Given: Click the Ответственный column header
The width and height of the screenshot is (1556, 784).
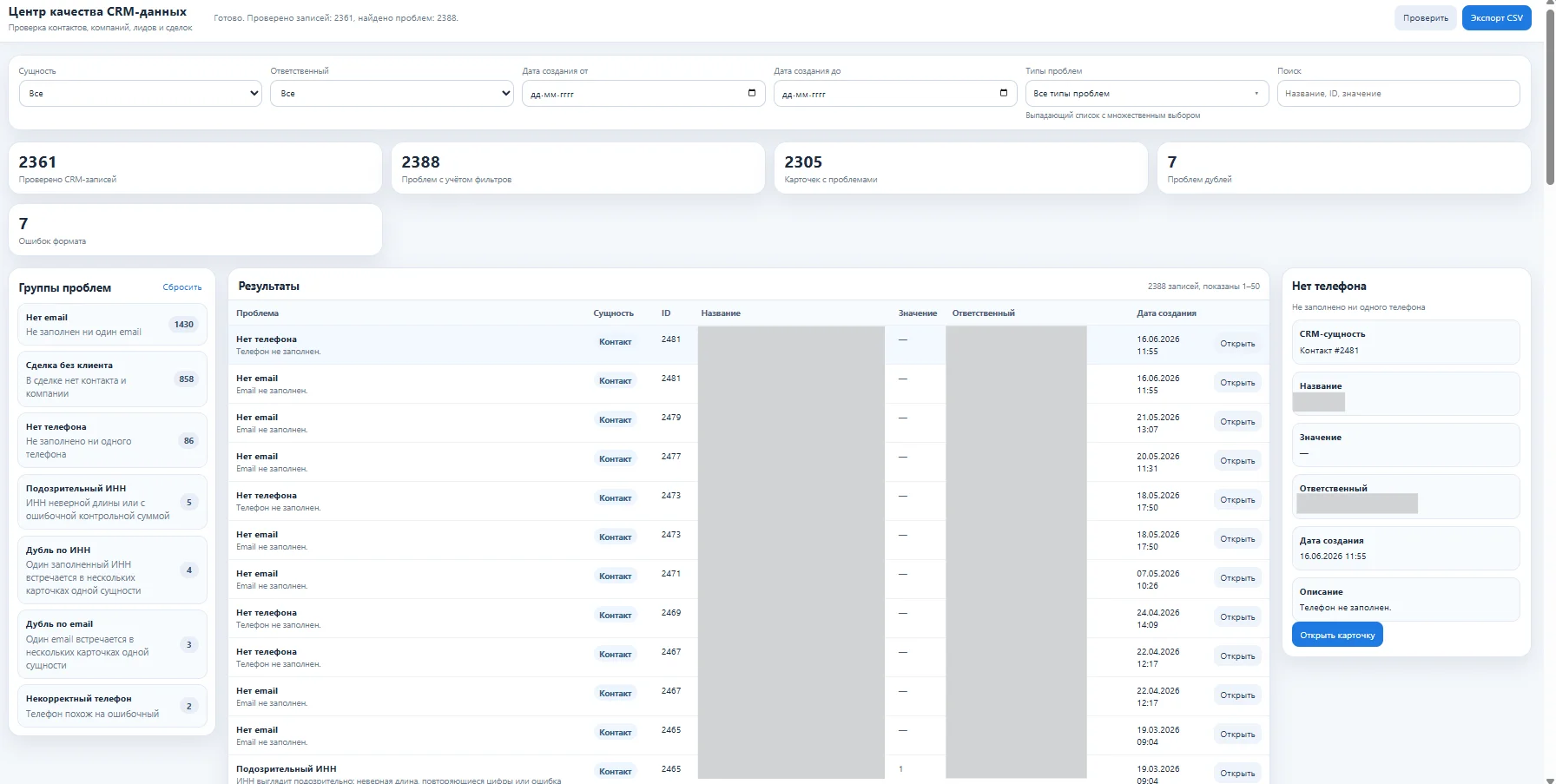Looking at the screenshot, I should pyautogui.click(x=983, y=313).
